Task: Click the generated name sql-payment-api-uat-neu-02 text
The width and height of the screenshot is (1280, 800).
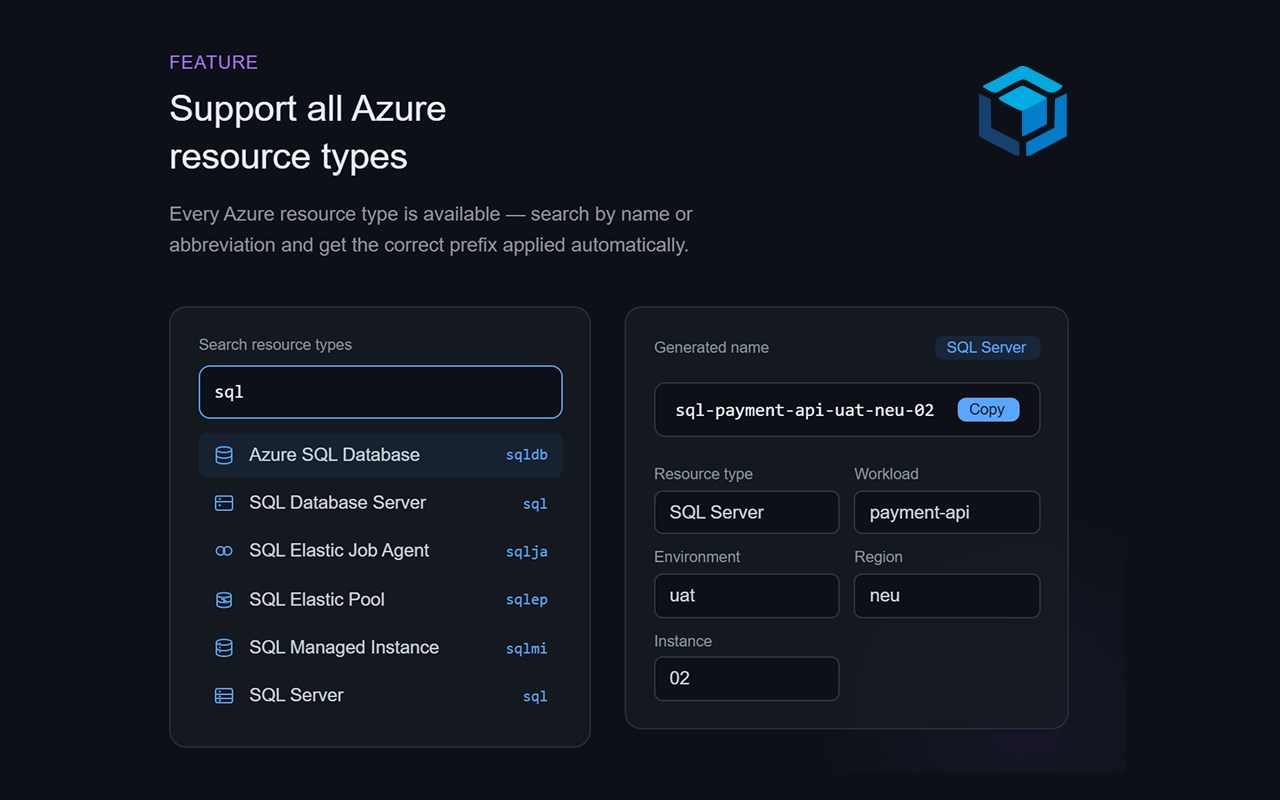Action: (804, 410)
